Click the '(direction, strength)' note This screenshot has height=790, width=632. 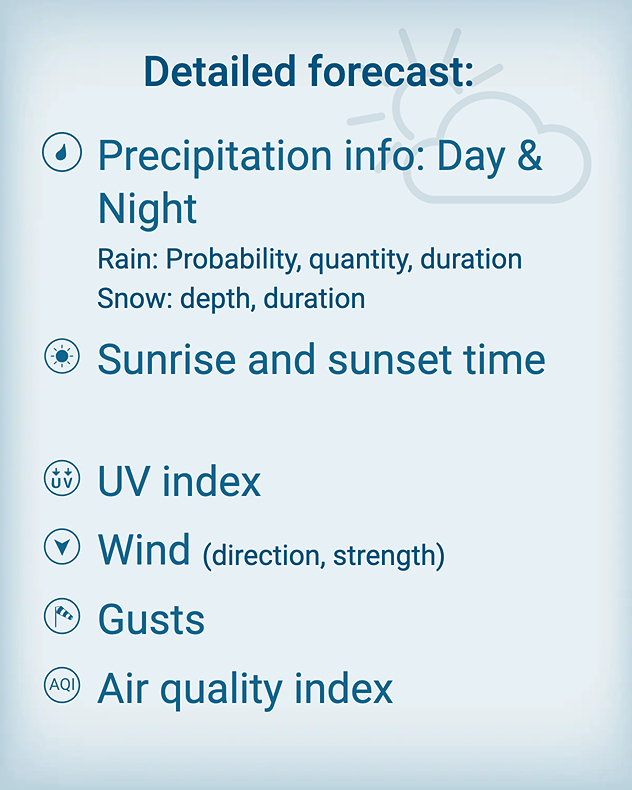click(323, 554)
